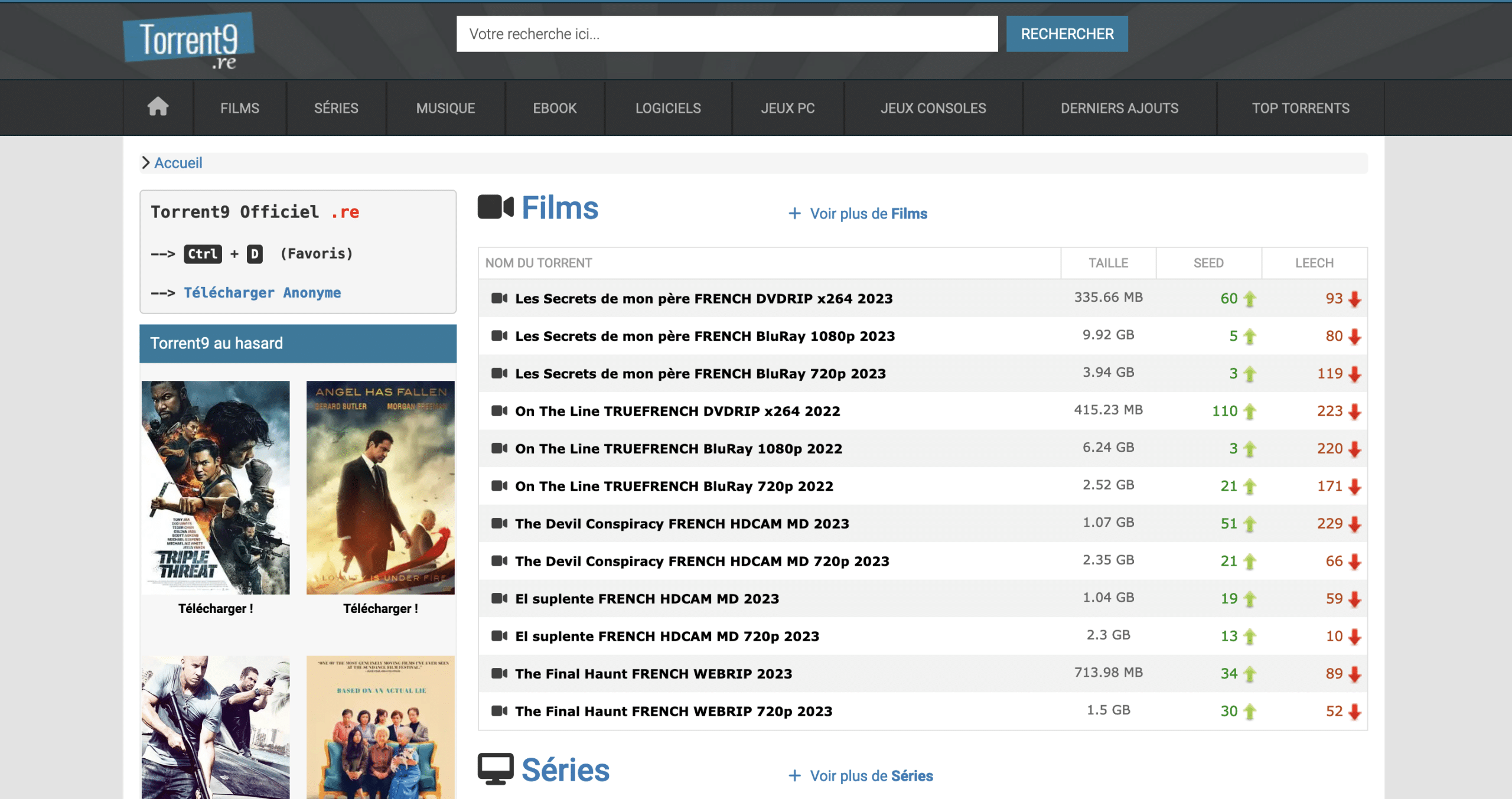Open the FILMS menu
The height and width of the screenshot is (799, 1512).
pyautogui.click(x=240, y=108)
